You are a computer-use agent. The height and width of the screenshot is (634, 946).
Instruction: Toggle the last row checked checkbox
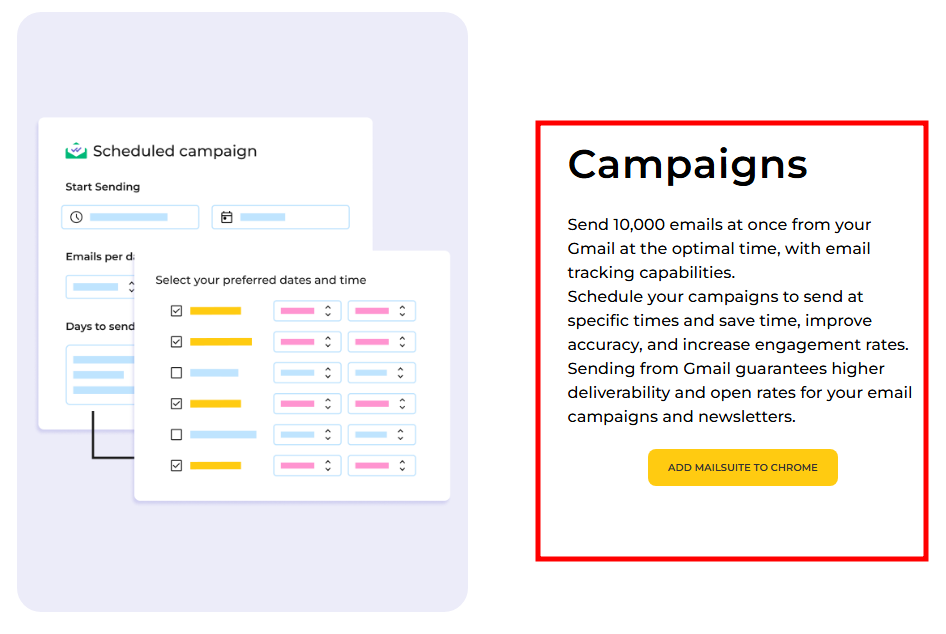(x=176, y=466)
